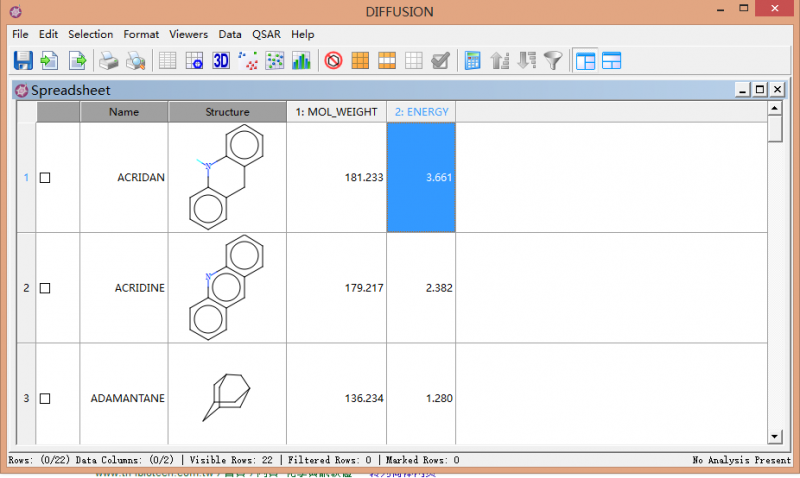Click the spreadsheet scrollbar down arrow
800x478 pixels.
774,437
